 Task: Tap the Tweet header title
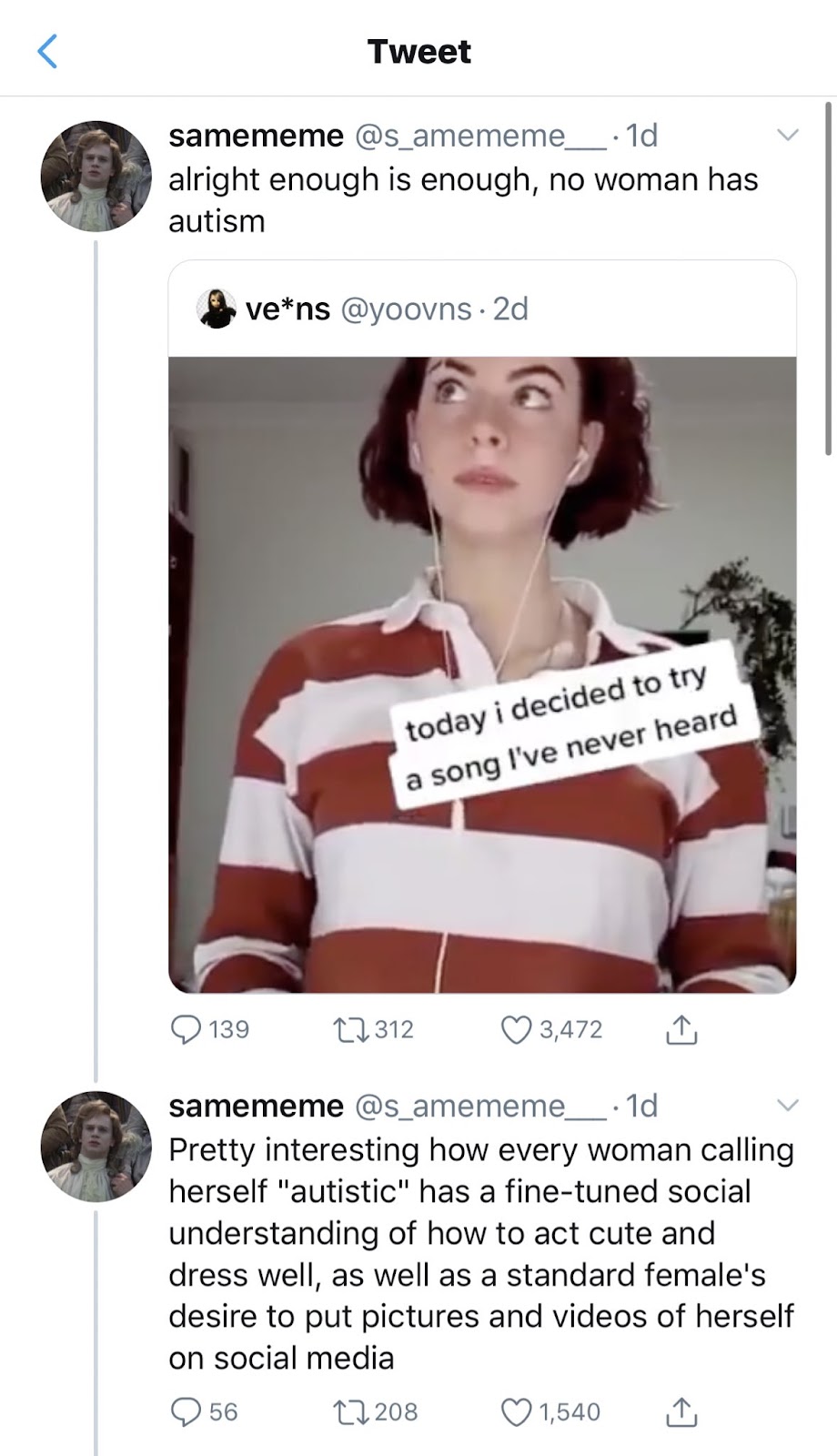418,51
